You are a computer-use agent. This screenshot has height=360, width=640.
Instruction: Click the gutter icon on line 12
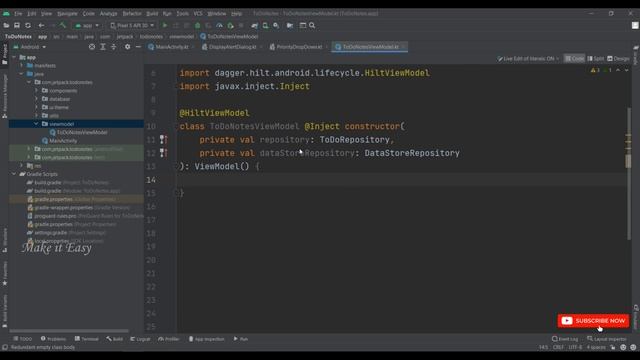(x=163, y=153)
